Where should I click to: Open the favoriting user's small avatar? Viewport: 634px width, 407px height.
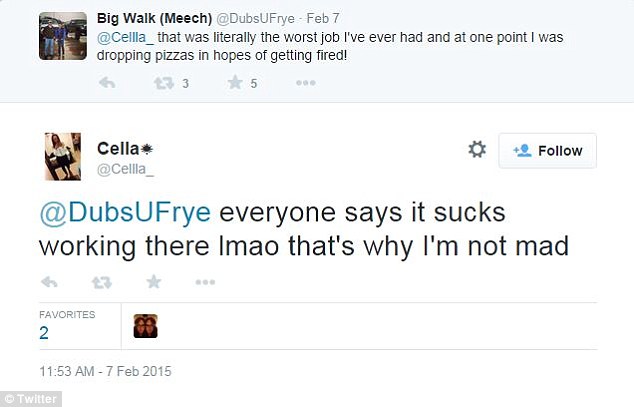[145, 326]
